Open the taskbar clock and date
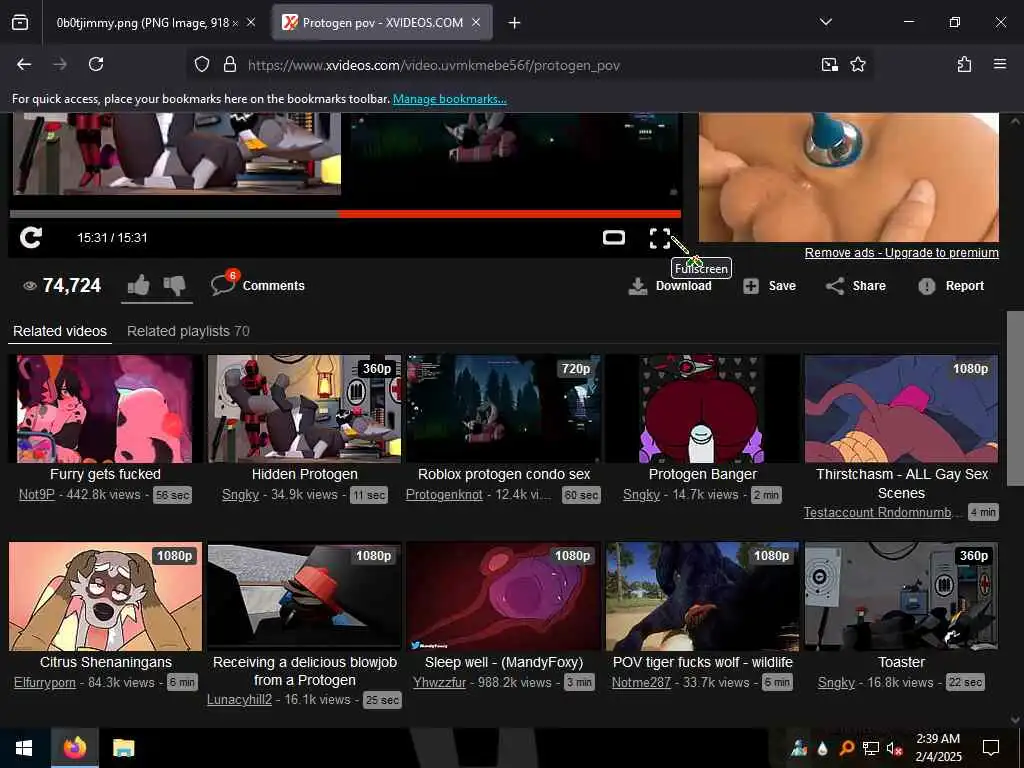The image size is (1024, 768). [938, 748]
